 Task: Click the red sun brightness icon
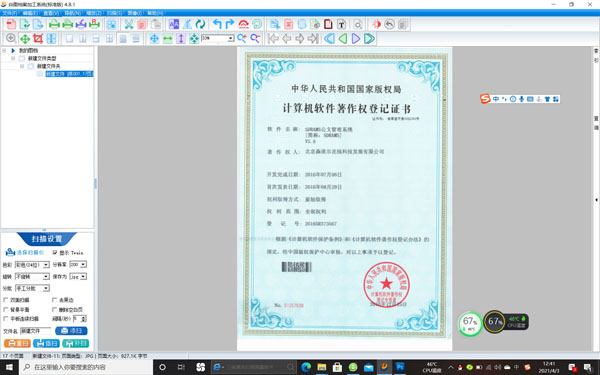click(376, 24)
